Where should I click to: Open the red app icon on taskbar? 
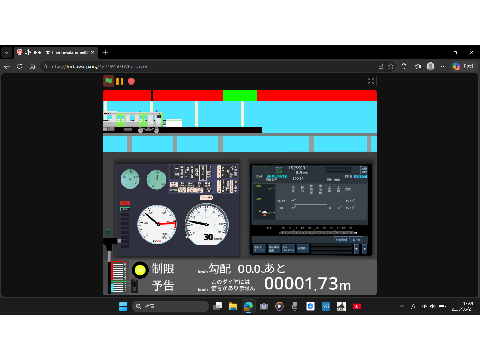(357, 306)
